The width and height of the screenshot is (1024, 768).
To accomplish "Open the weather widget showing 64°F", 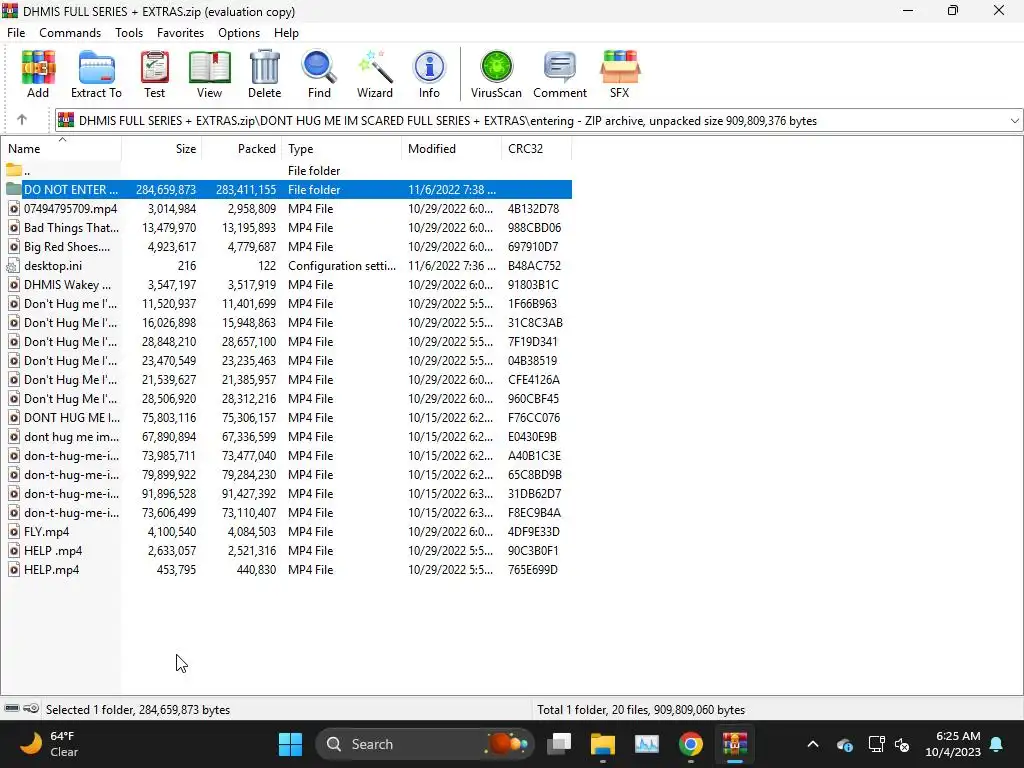I will [49, 744].
